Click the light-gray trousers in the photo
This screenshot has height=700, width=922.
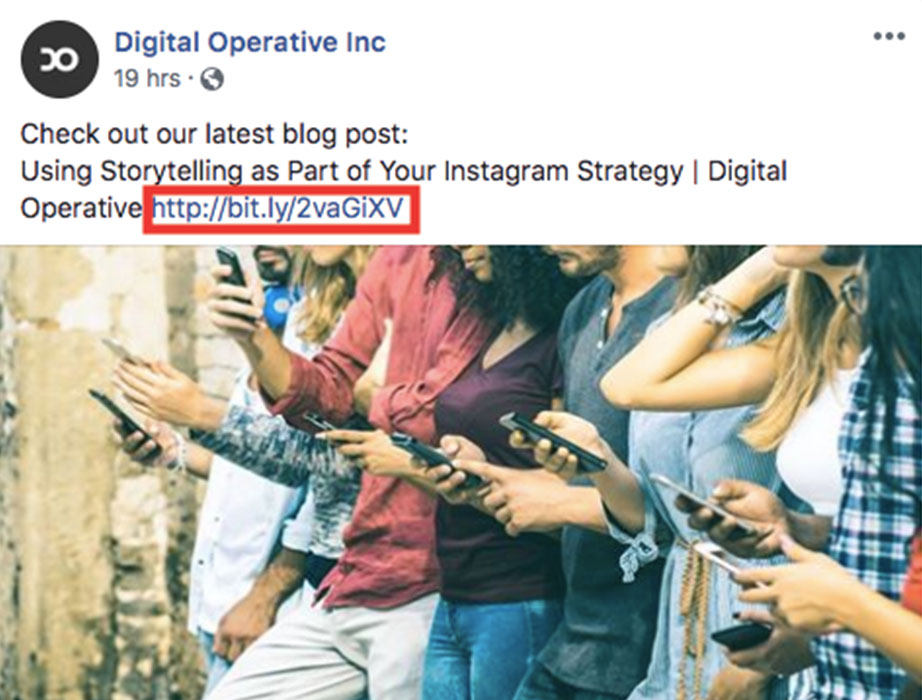tap(323, 653)
